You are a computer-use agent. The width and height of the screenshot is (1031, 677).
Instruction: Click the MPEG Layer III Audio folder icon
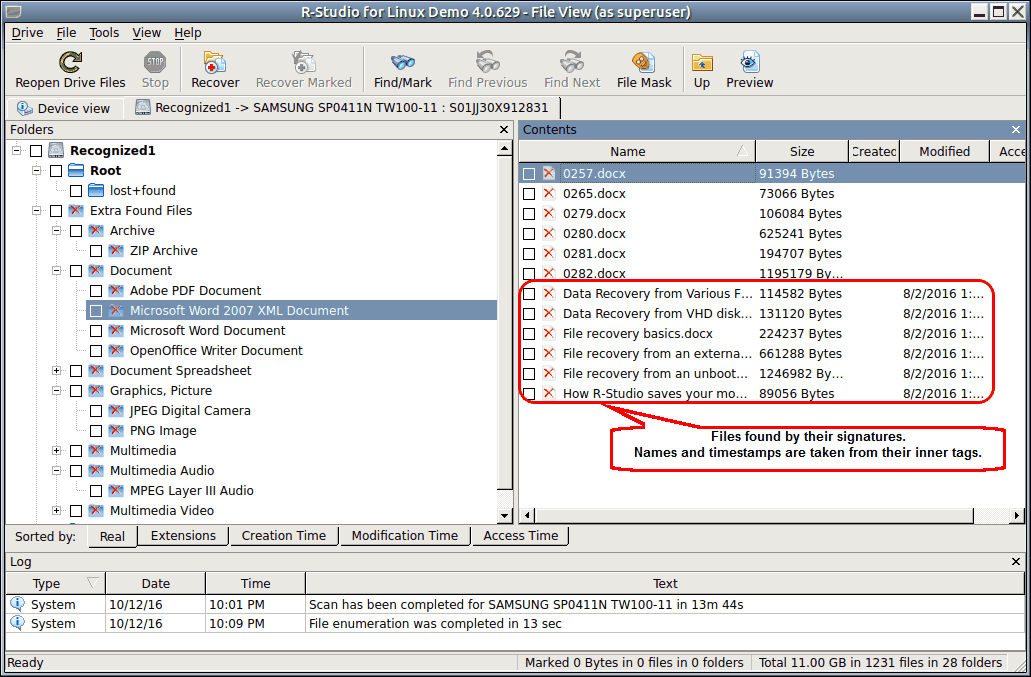point(116,490)
